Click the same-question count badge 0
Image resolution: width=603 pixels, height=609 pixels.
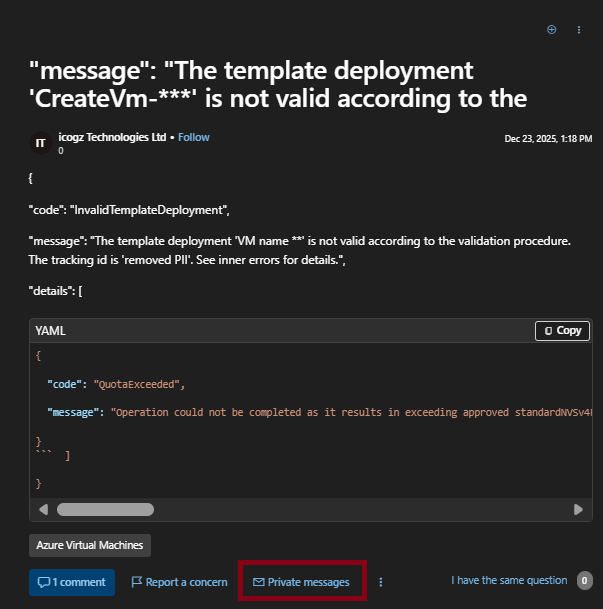[x=584, y=581]
